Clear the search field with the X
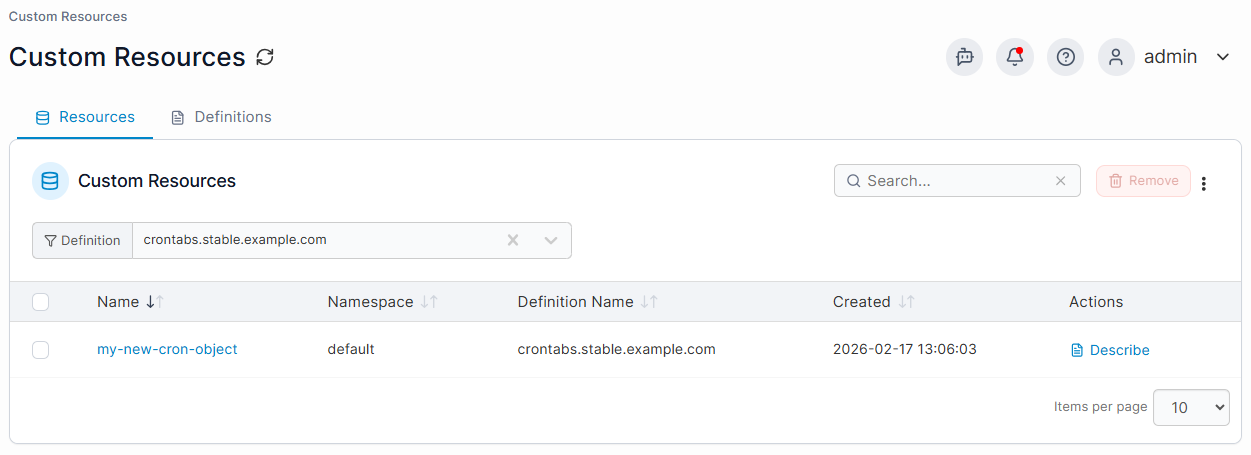The width and height of the screenshot is (1251, 455). [1061, 181]
